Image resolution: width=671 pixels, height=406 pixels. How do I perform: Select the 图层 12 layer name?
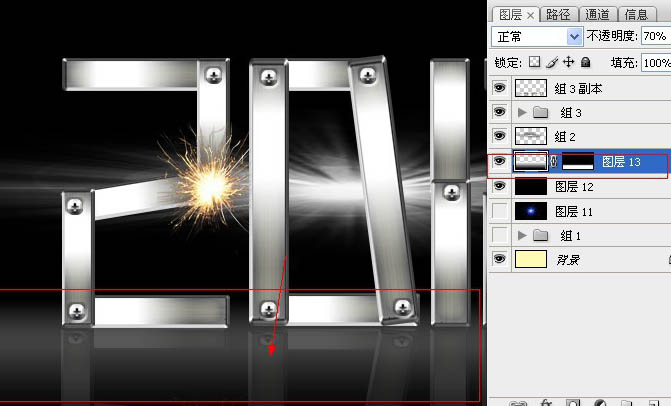pyautogui.click(x=574, y=186)
